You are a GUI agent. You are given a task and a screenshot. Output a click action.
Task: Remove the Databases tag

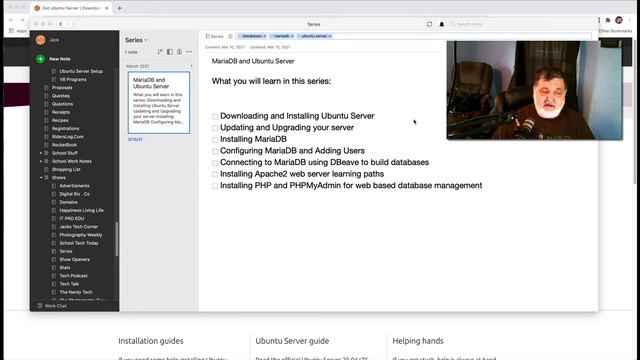[264, 36]
